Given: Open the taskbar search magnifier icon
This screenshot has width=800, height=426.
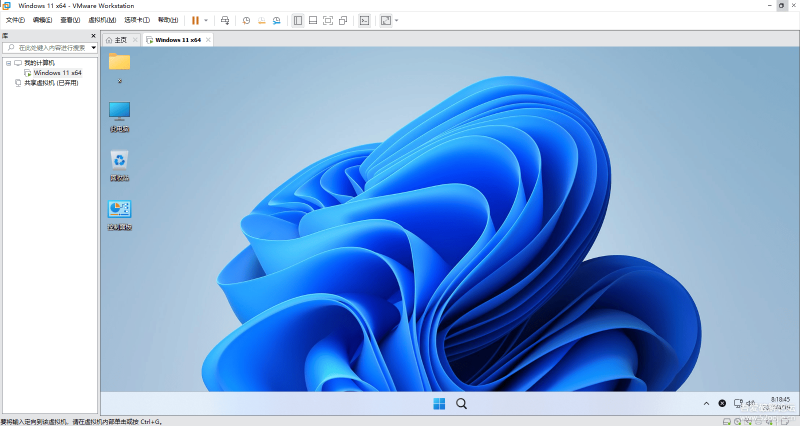Looking at the screenshot, I should (x=462, y=403).
